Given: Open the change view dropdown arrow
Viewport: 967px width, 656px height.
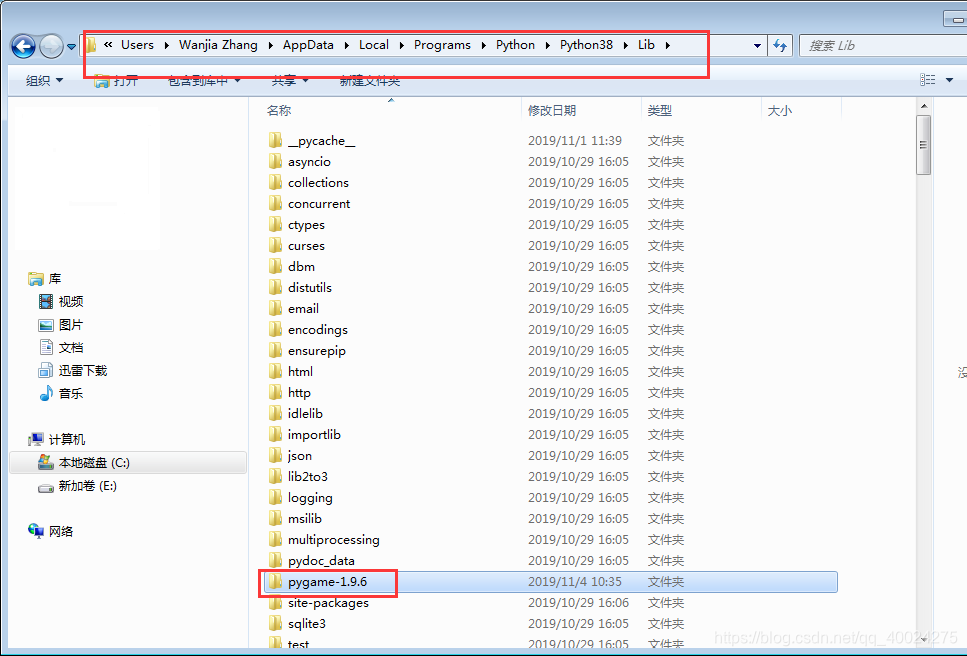Looking at the screenshot, I should click(x=947, y=79).
